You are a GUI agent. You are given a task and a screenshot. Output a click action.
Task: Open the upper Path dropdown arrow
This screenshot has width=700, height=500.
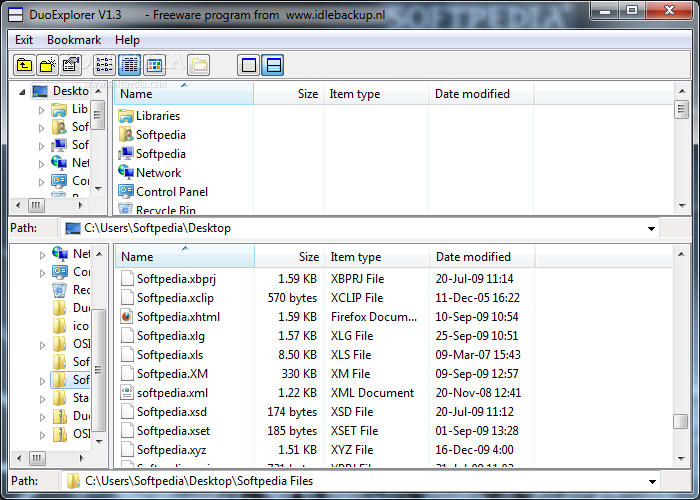pyautogui.click(x=651, y=229)
